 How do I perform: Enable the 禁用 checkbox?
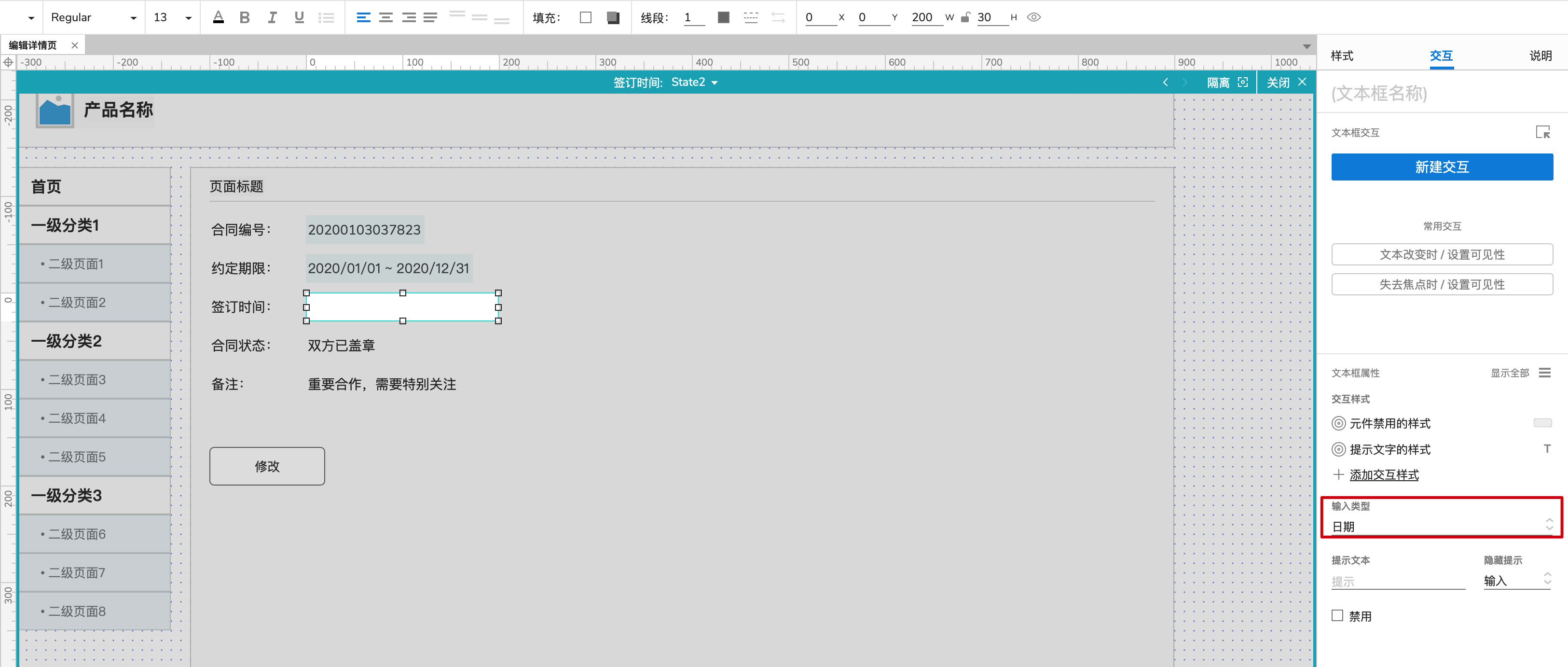[1337, 615]
